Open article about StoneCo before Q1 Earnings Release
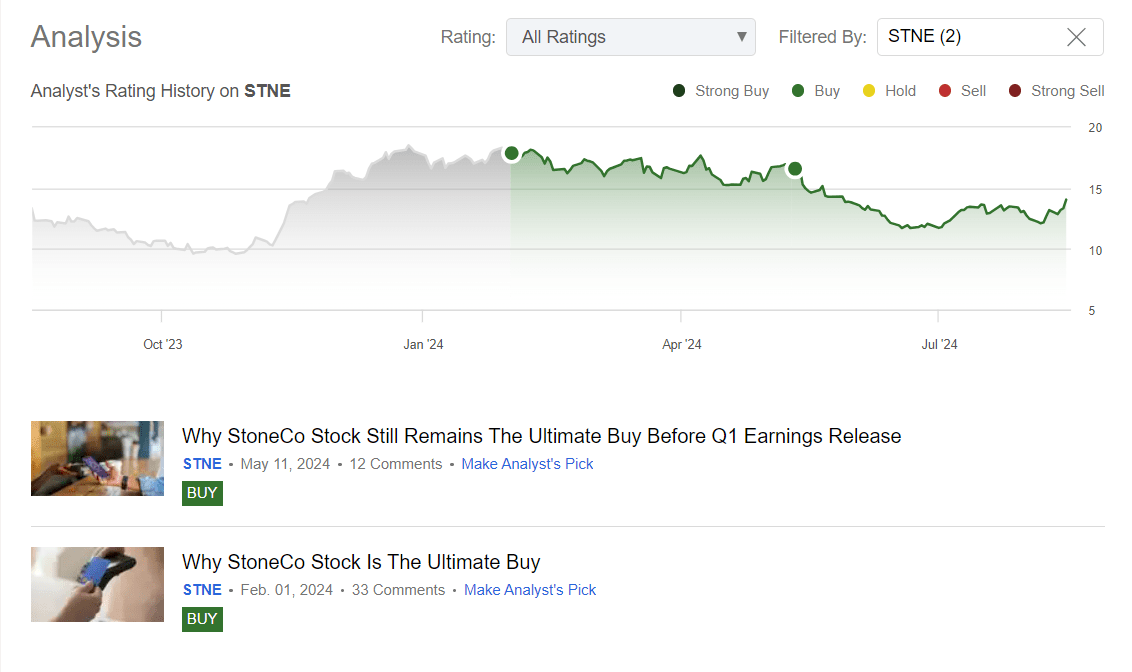The height and width of the screenshot is (672, 1132). coord(541,436)
